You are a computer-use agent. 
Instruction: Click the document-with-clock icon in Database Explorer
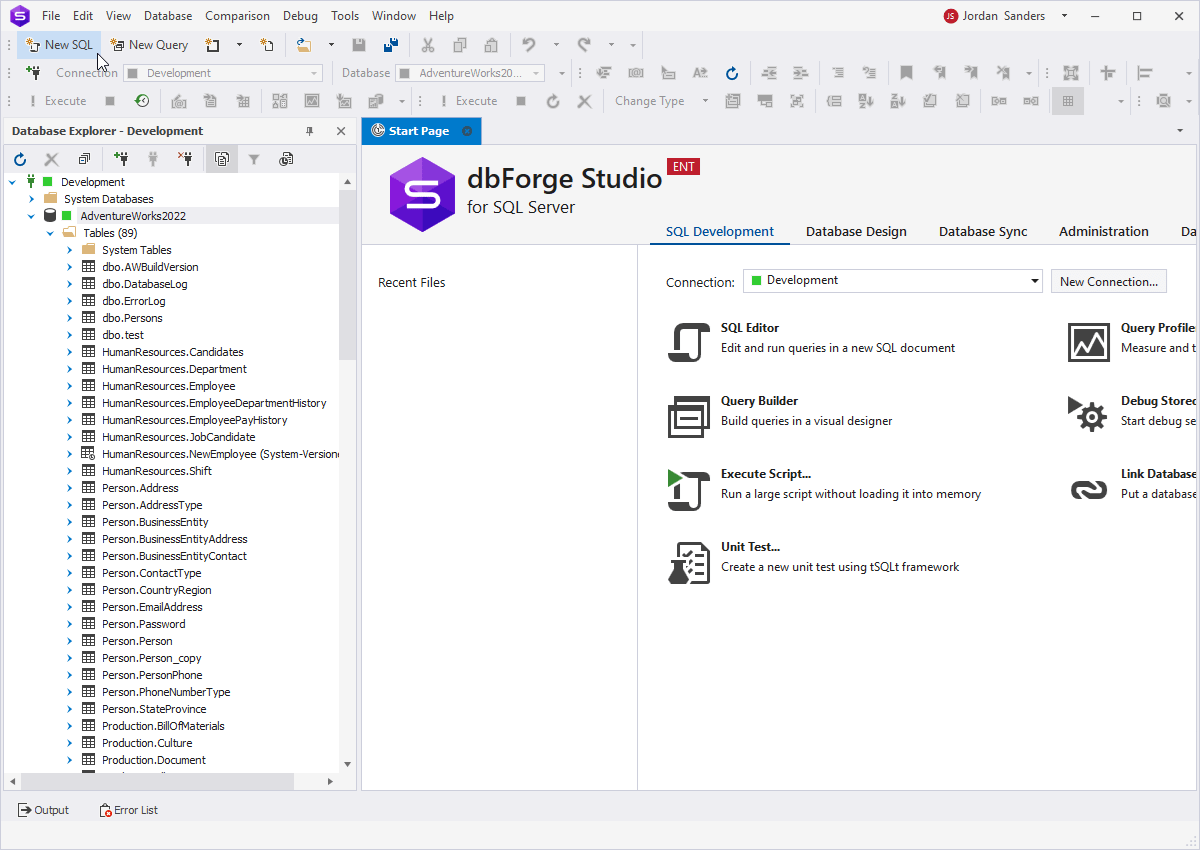[286, 159]
